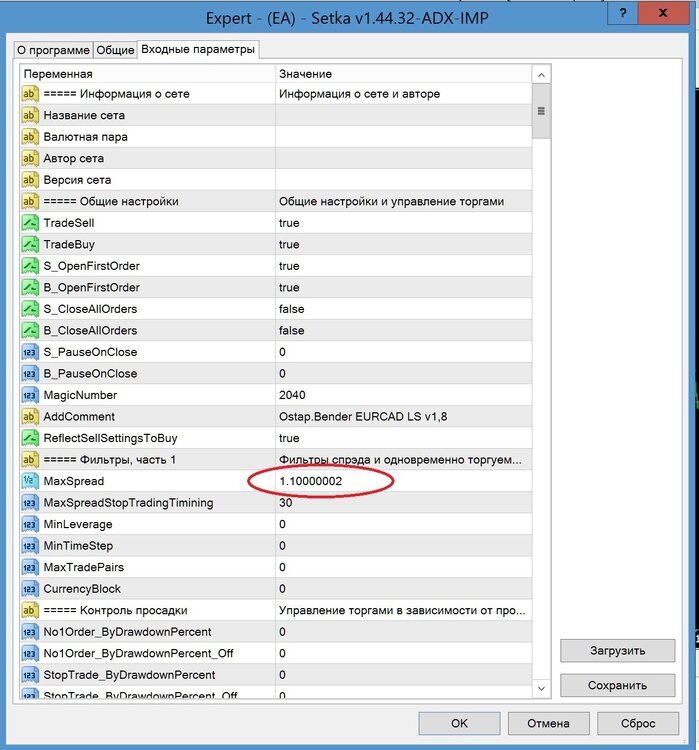Viewport: 699px width, 750px height.
Task: Click the integer icon beside MagicNumber
Action: coord(30,395)
